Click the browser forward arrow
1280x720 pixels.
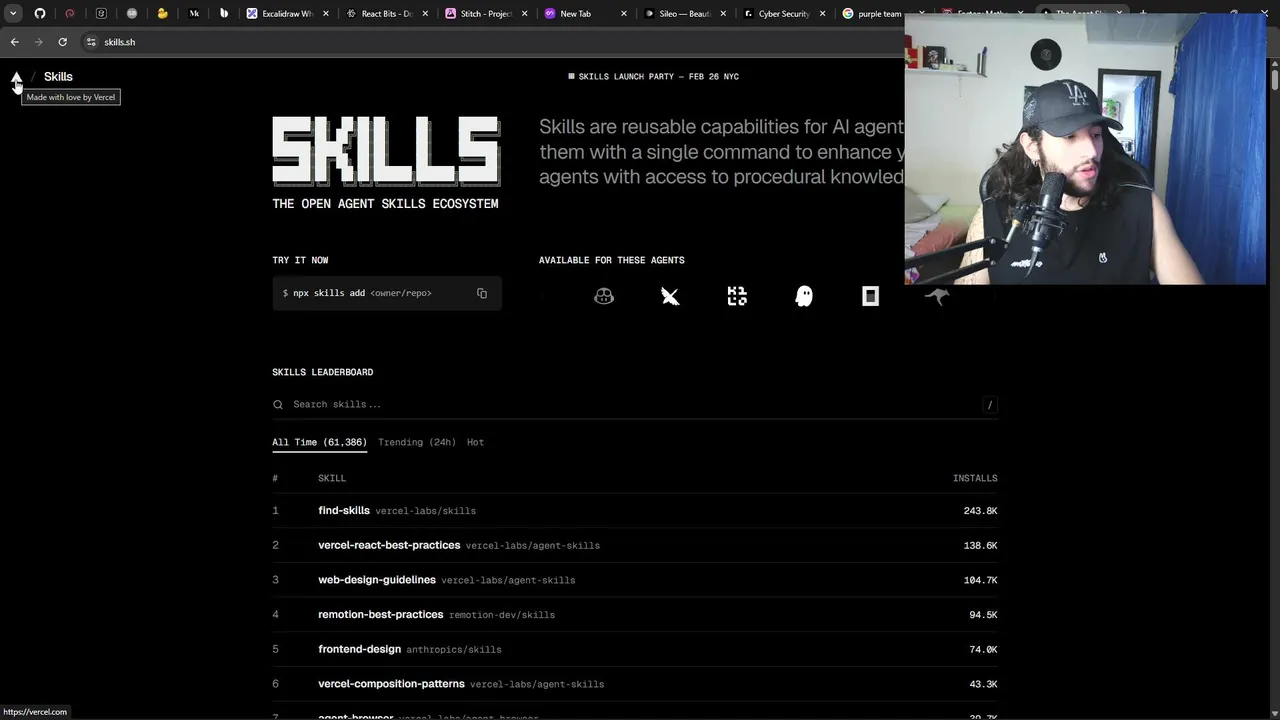38,42
